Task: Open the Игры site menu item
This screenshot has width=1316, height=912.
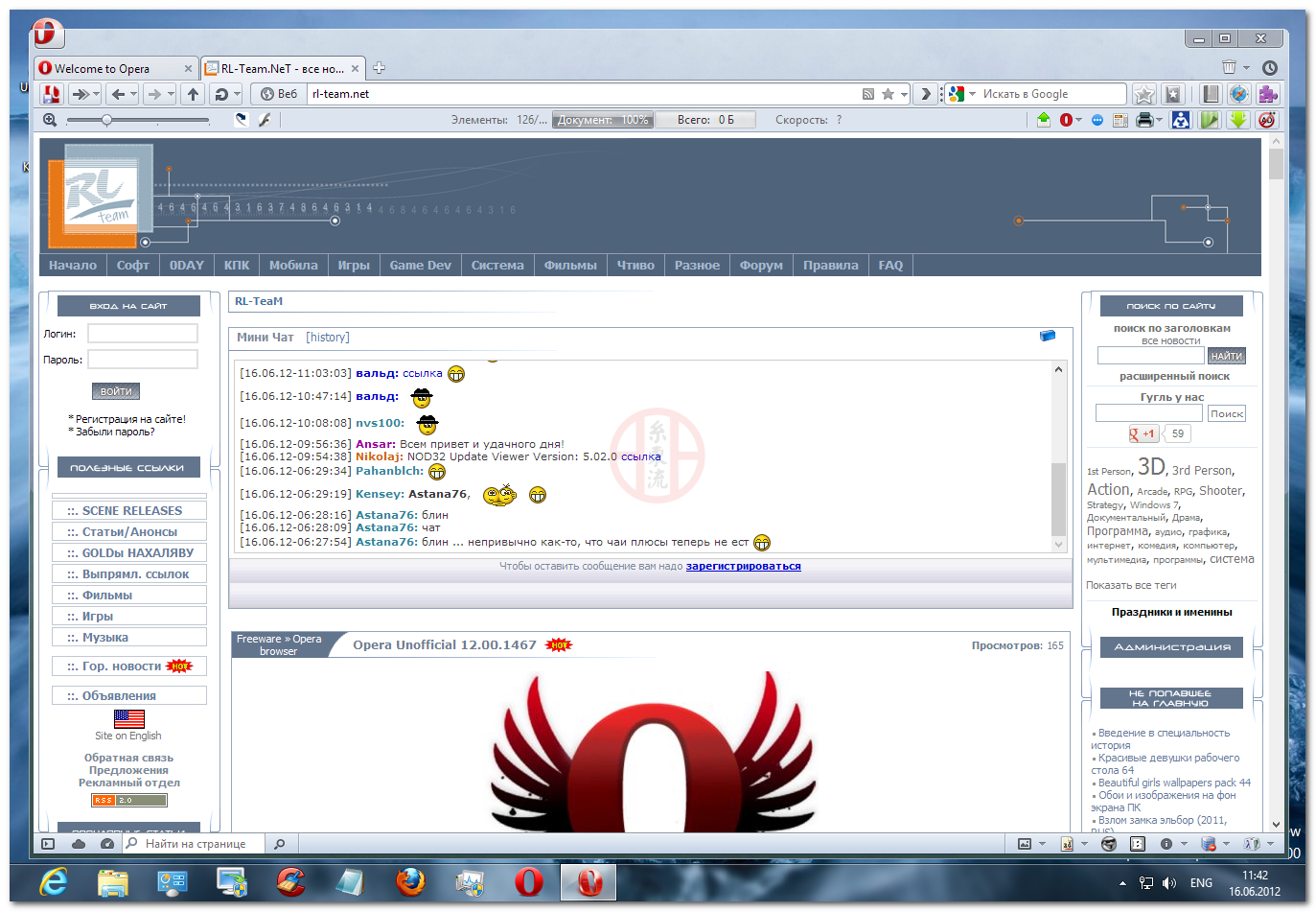Action: (x=354, y=266)
